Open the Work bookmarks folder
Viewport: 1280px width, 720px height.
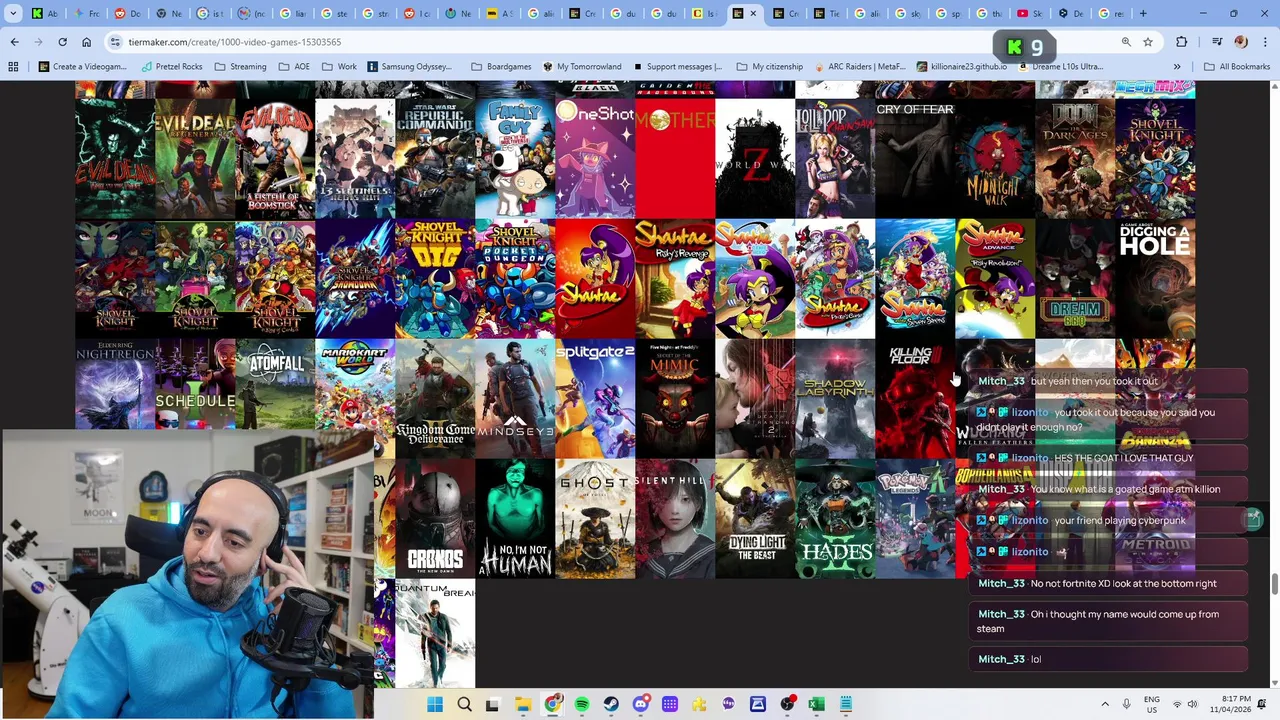[340, 67]
